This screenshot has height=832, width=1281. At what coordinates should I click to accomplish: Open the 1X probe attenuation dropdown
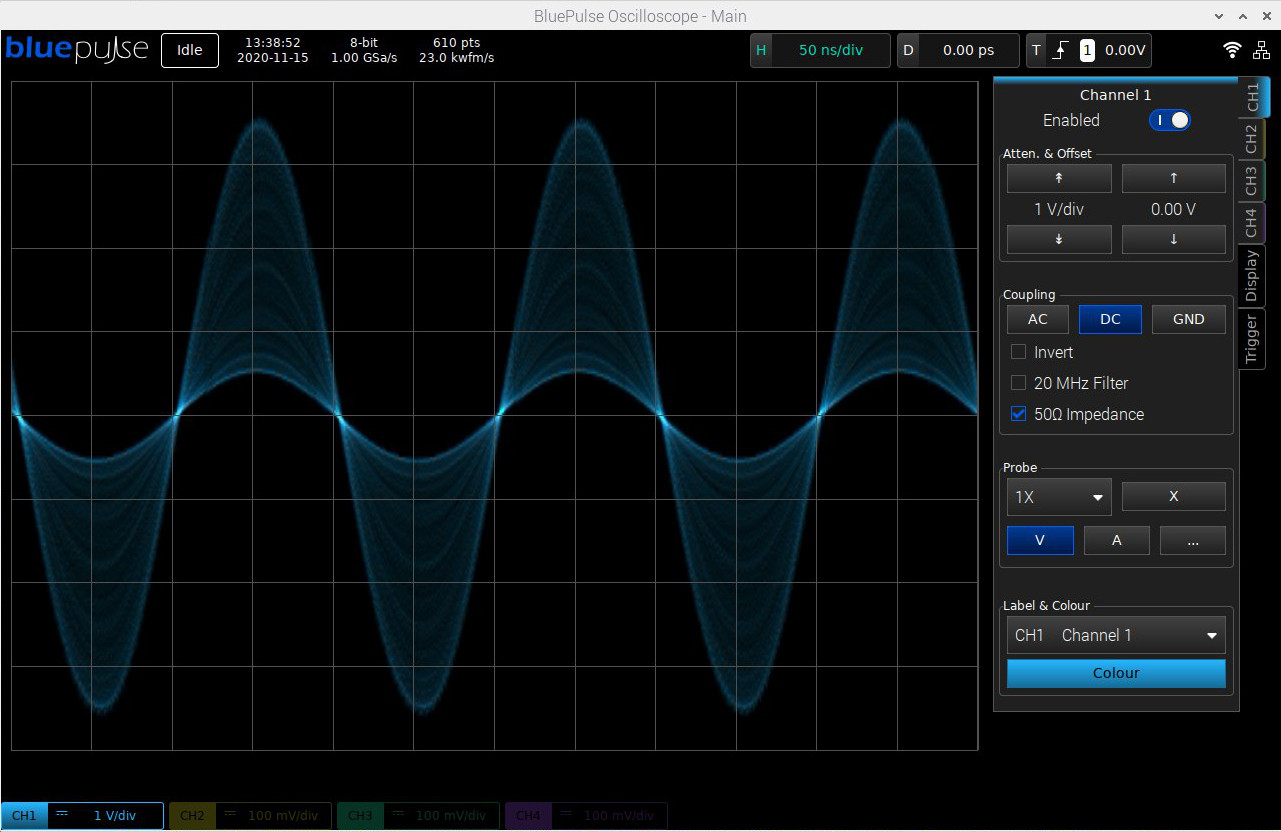pos(1059,497)
